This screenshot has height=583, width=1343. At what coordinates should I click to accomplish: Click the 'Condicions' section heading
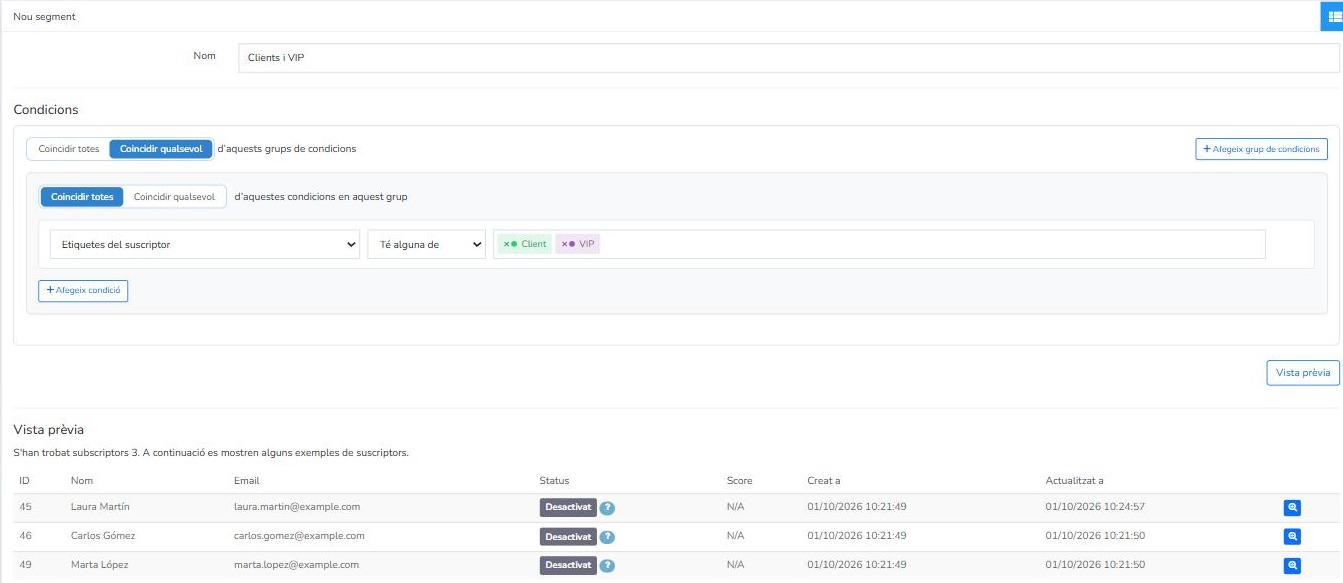point(46,110)
